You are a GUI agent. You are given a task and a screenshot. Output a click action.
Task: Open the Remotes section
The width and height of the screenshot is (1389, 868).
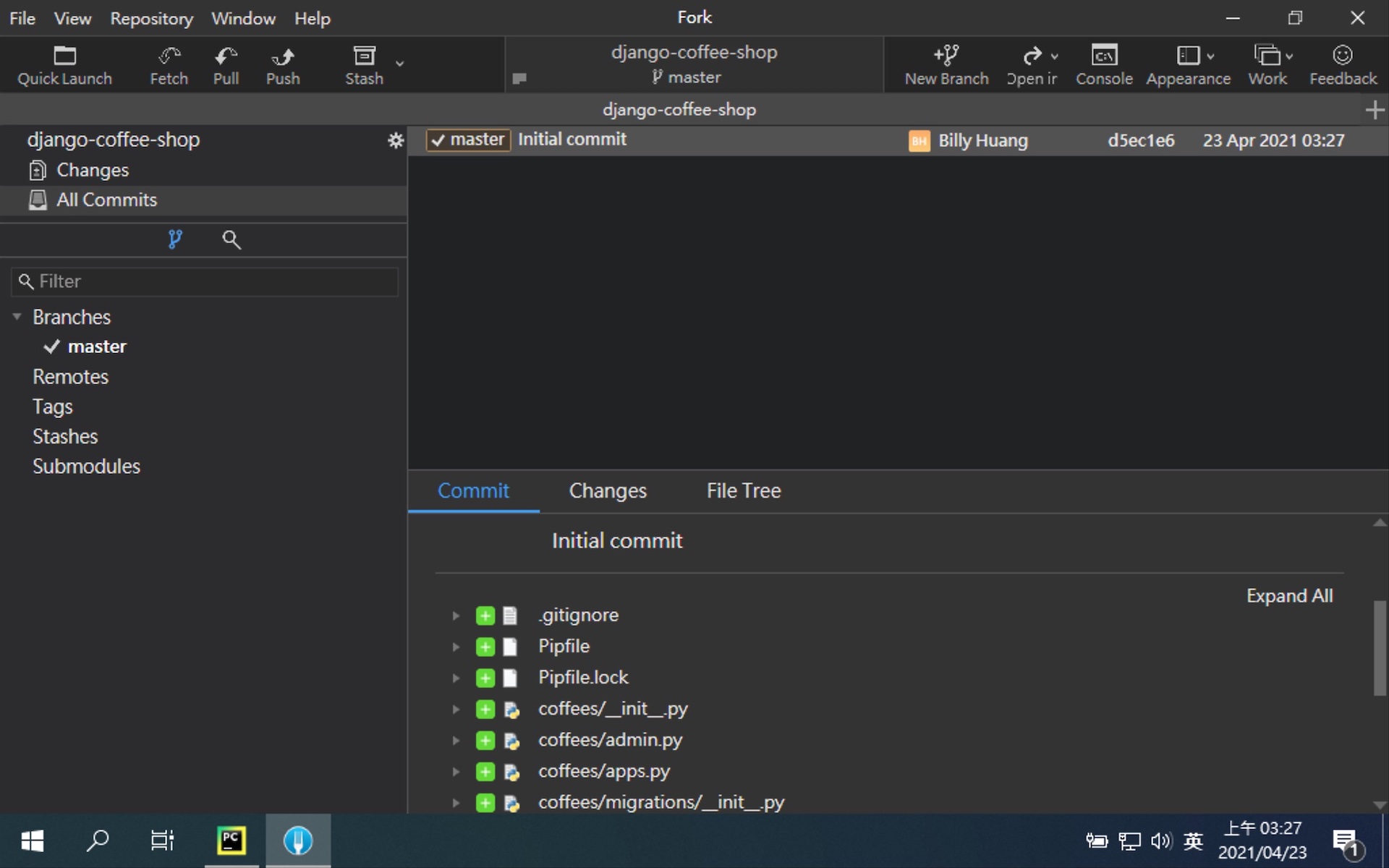click(71, 376)
